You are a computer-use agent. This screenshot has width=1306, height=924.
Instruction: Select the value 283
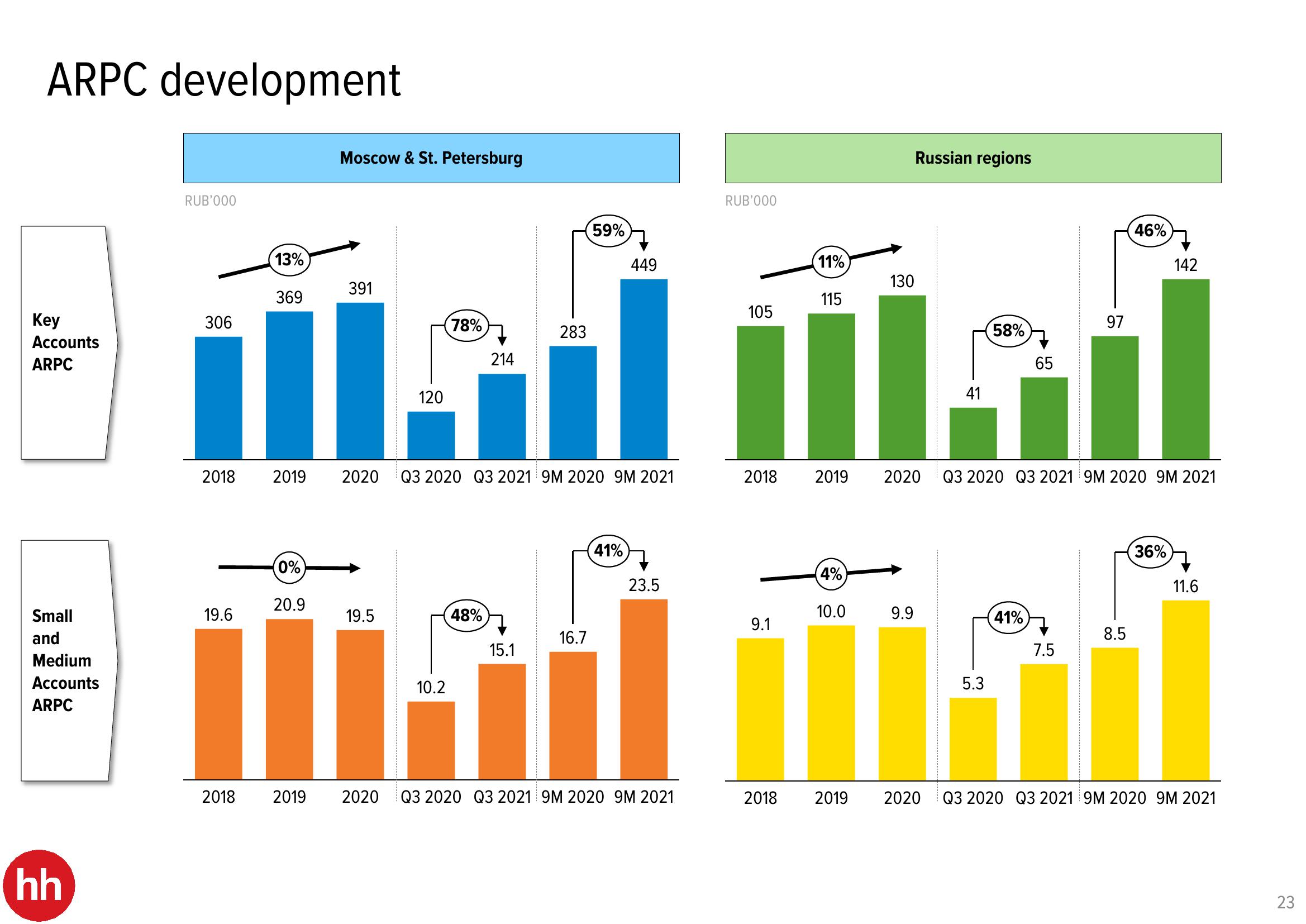(x=573, y=332)
